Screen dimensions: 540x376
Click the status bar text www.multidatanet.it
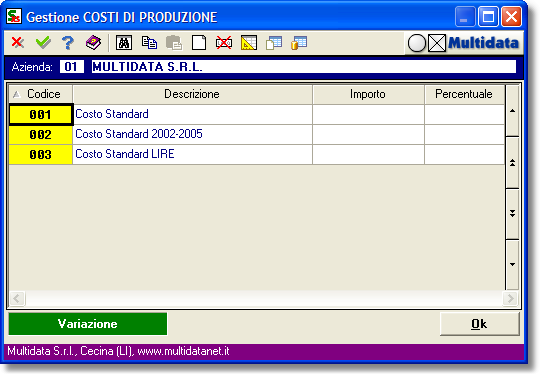click(183, 351)
